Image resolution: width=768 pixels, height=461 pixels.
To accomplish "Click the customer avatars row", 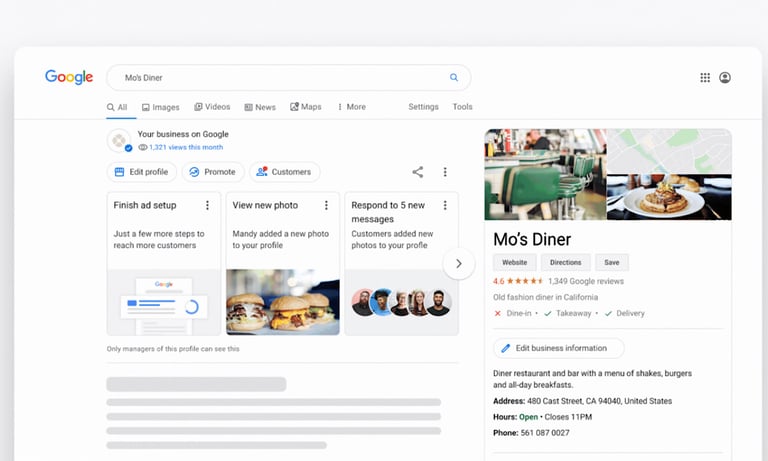I will point(401,302).
